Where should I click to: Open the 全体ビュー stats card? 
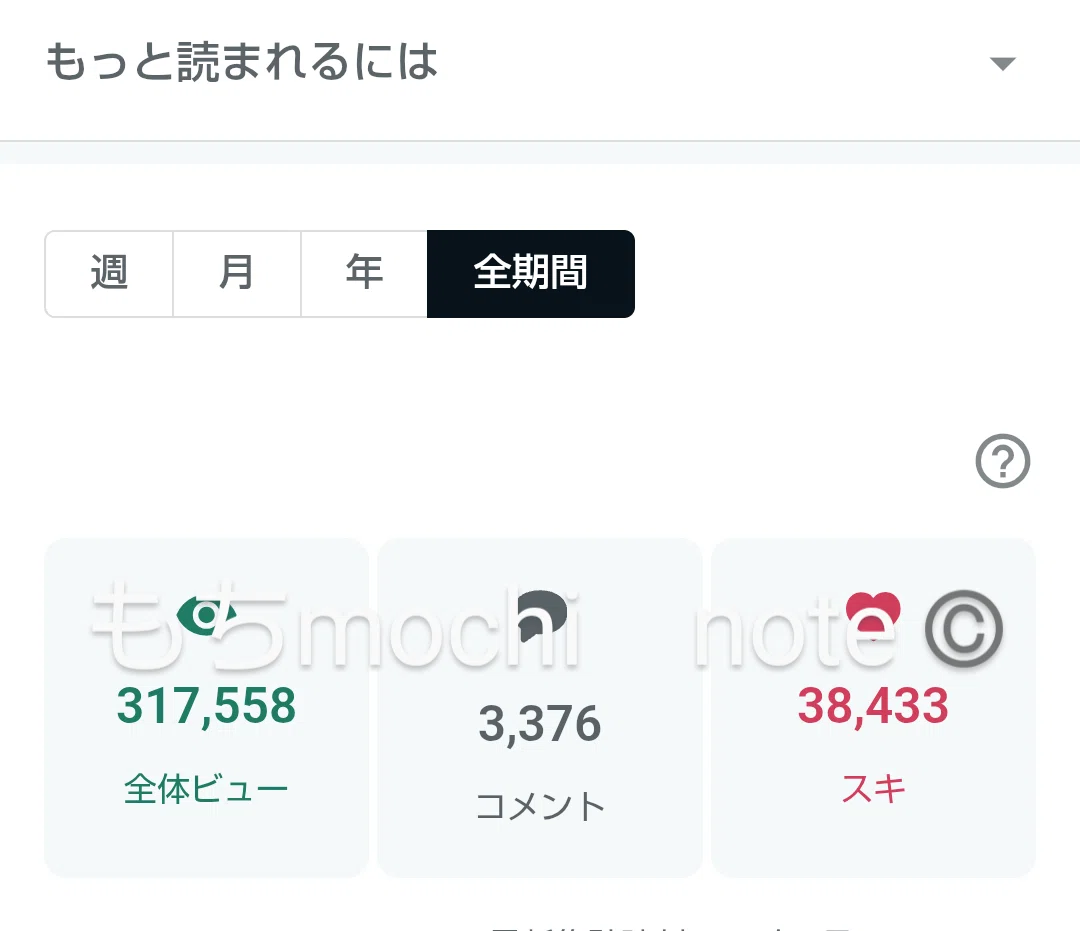(x=207, y=707)
